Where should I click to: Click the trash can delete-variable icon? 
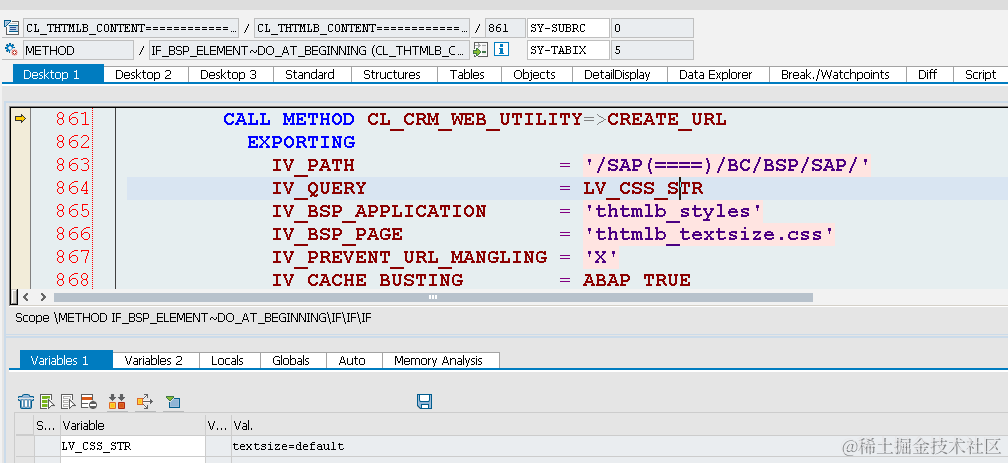click(26, 402)
